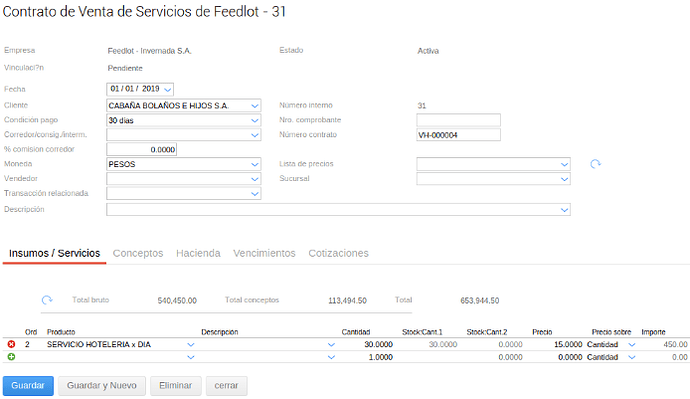Image resolution: width=690 pixels, height=399 pixels.
Task: Click the Ord value 2 in first row
Action: [27, 344]
